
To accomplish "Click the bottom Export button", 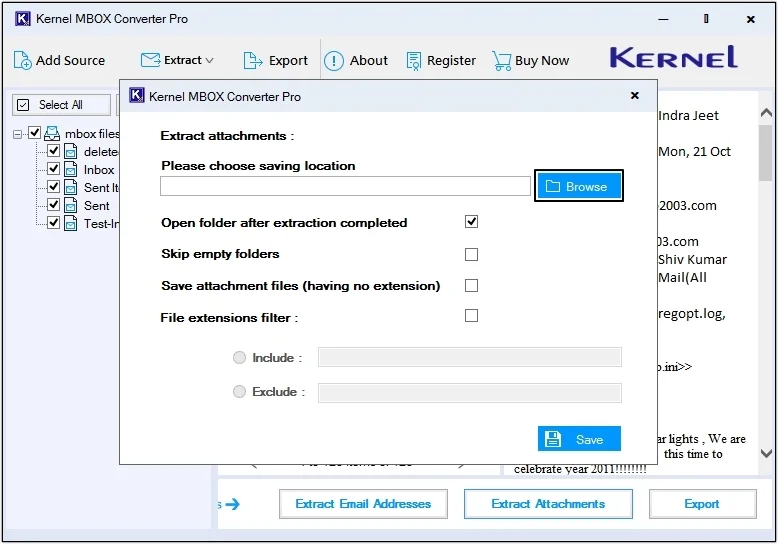I will click(x=702, y=504).
